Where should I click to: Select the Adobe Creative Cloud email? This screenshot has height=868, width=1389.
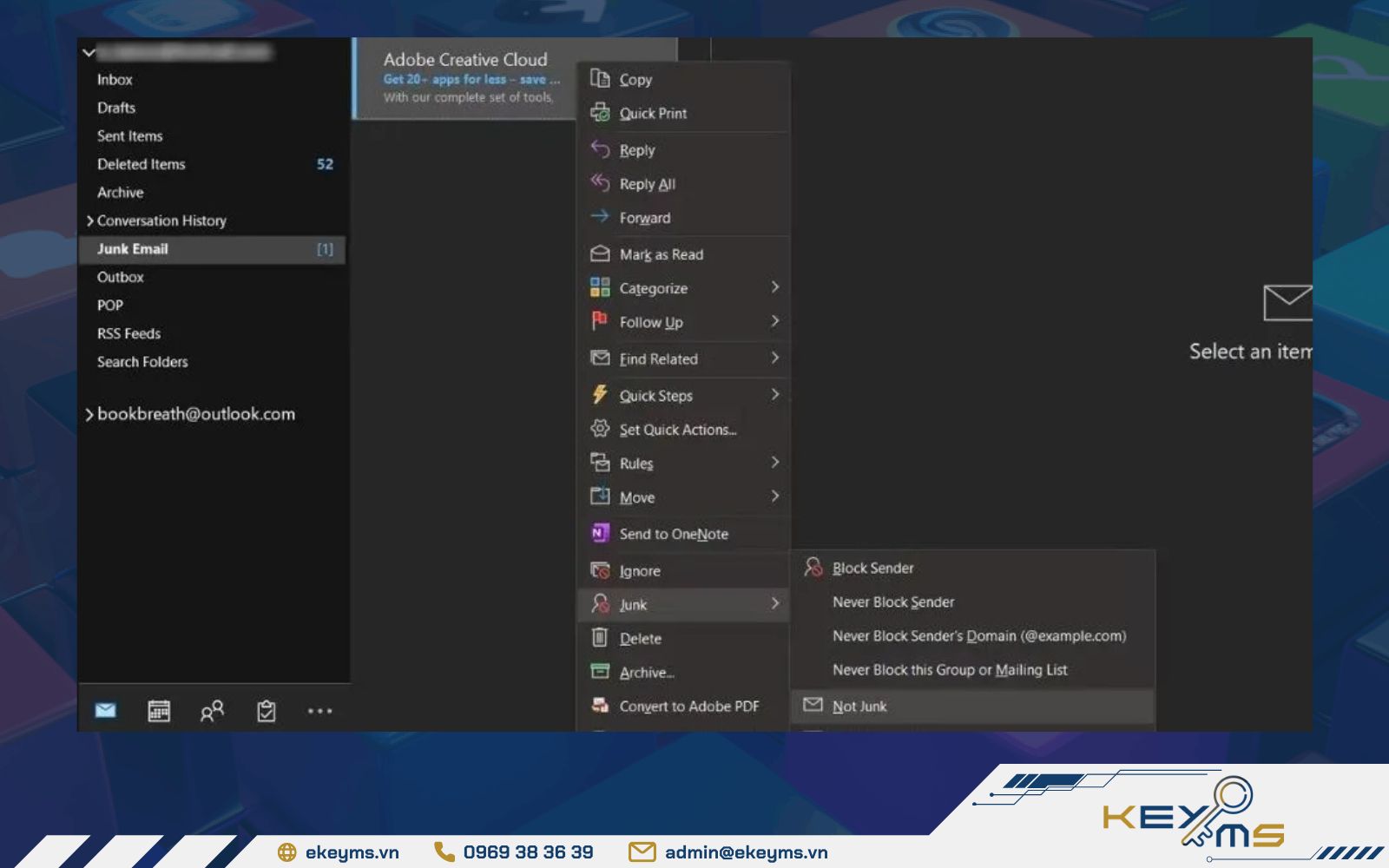465,78
